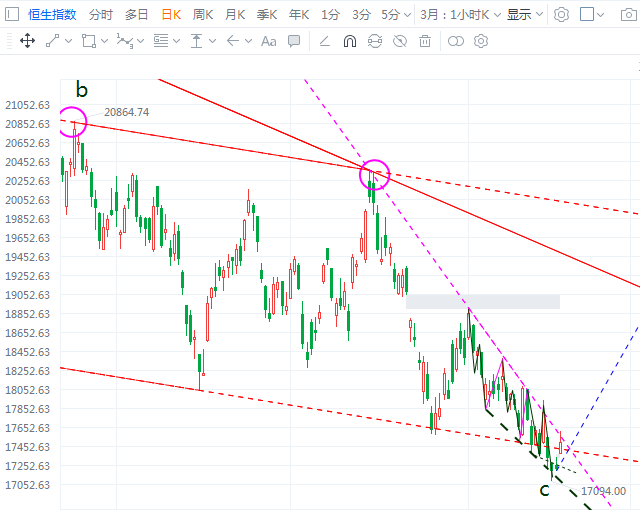
Task: Expand the Fibonacci lines tool dropdown
Action: (x=176, y=41)
